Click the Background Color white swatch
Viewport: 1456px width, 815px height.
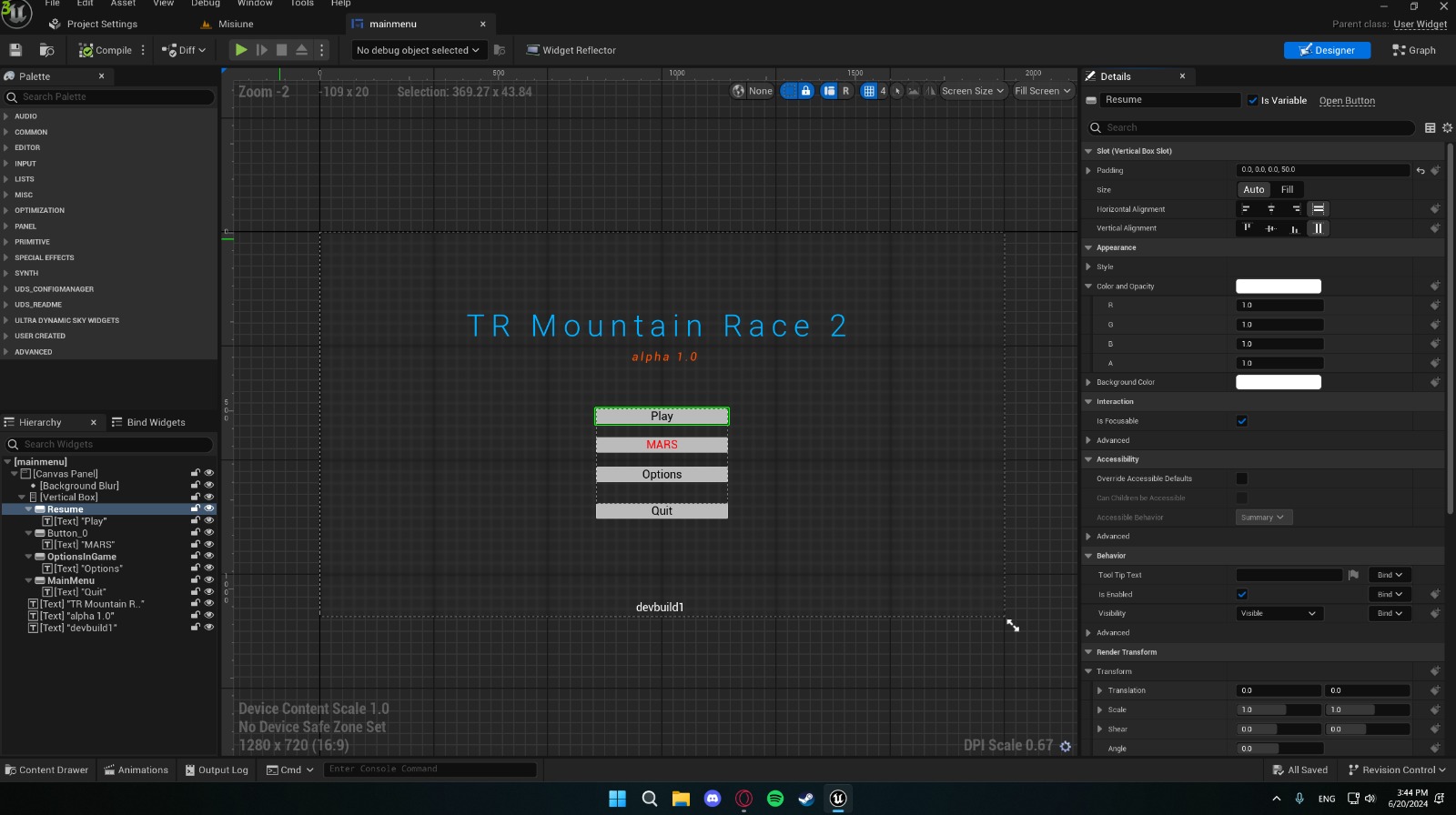(x=1278, y=382)
